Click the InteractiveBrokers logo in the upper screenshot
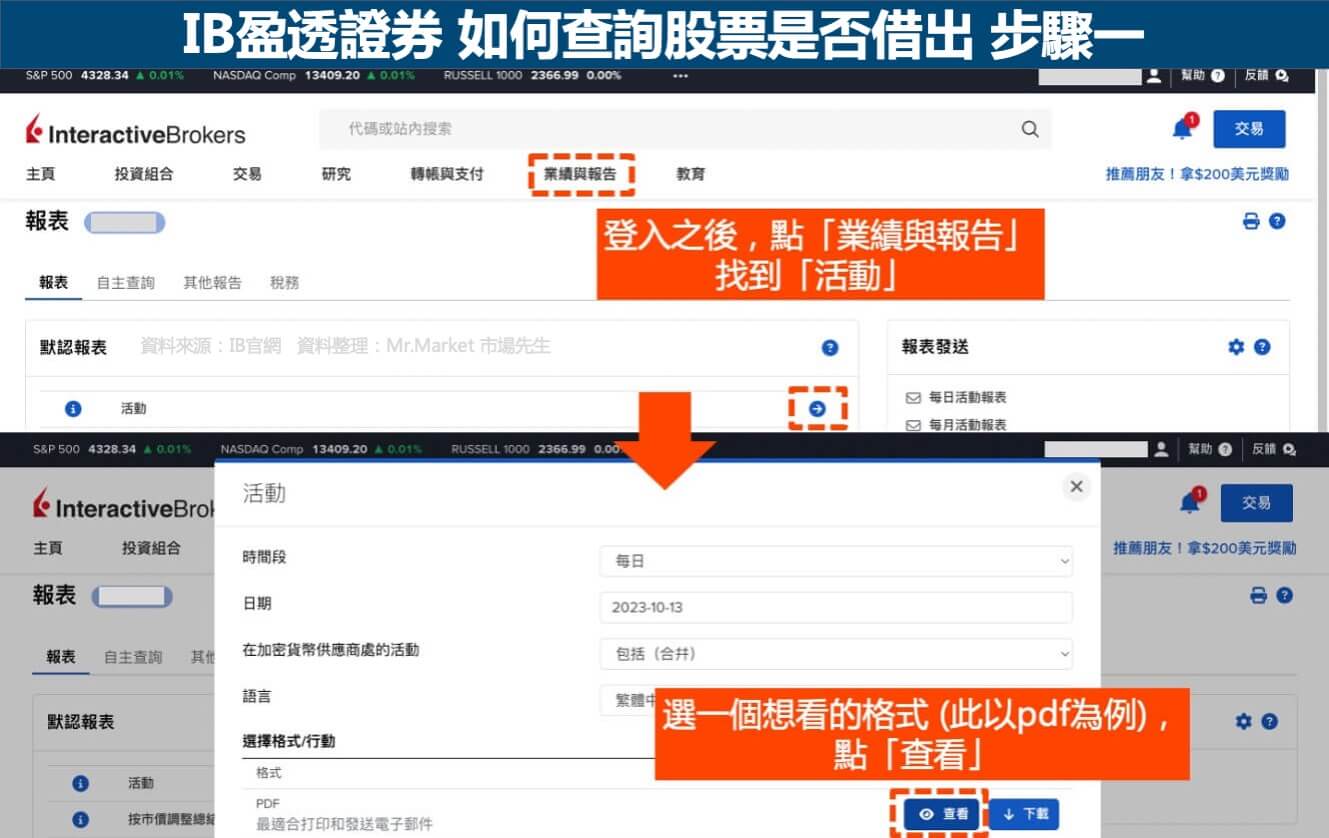Viewport: 1329px width, 838px height. pos(135,131)
